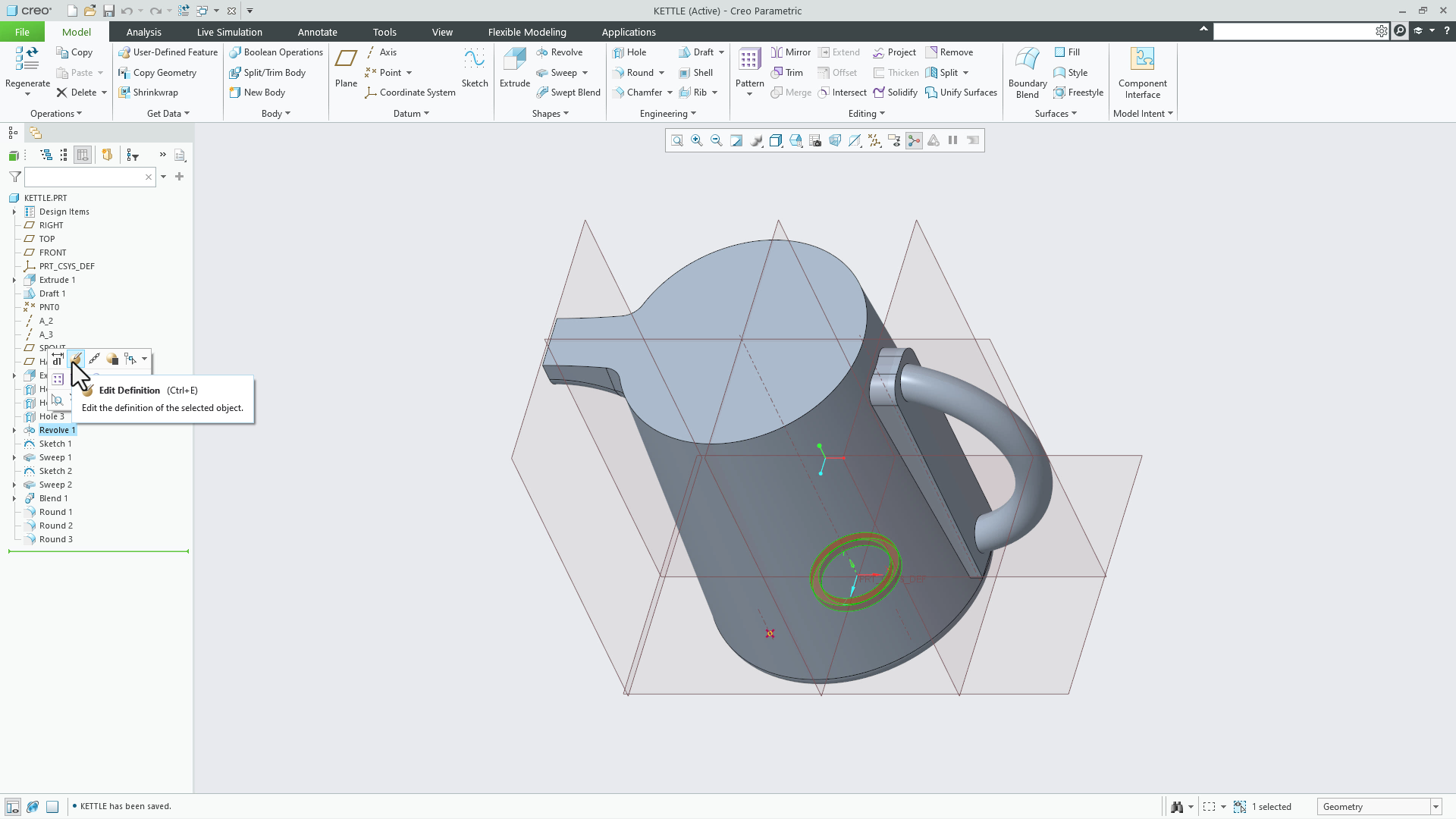The image size is (1456, 819).
Task: Open the Hole engineering tool
Action: click(629, 52)
